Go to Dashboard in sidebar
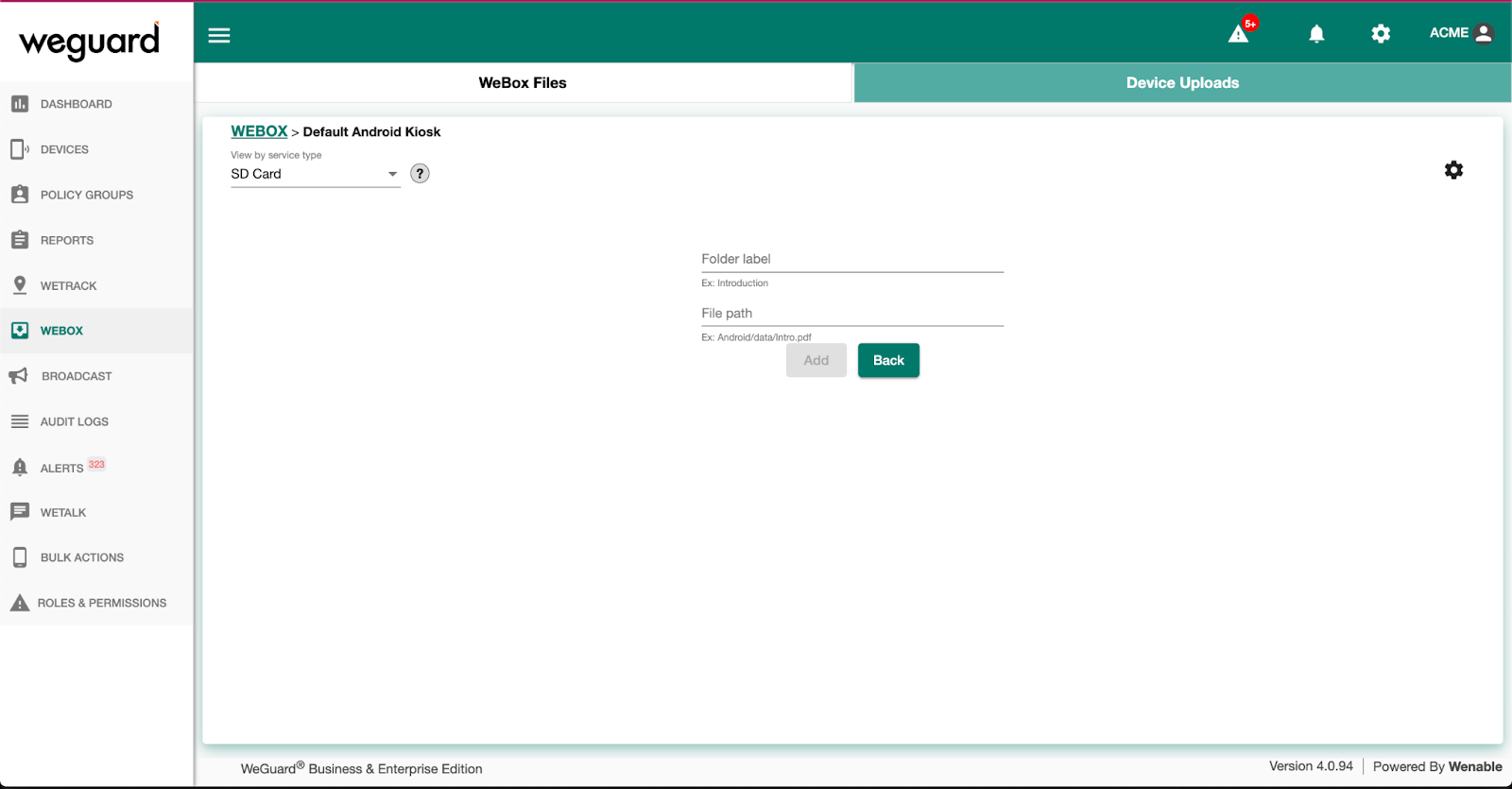This screenshot has height=789, width=1512. 96,104
